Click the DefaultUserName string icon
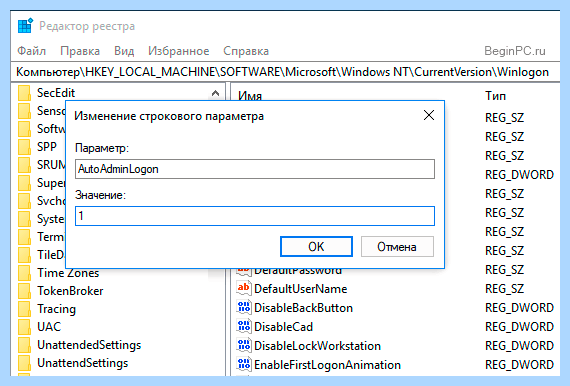Viewport: 570px width, 386px height. coord(244,288)
